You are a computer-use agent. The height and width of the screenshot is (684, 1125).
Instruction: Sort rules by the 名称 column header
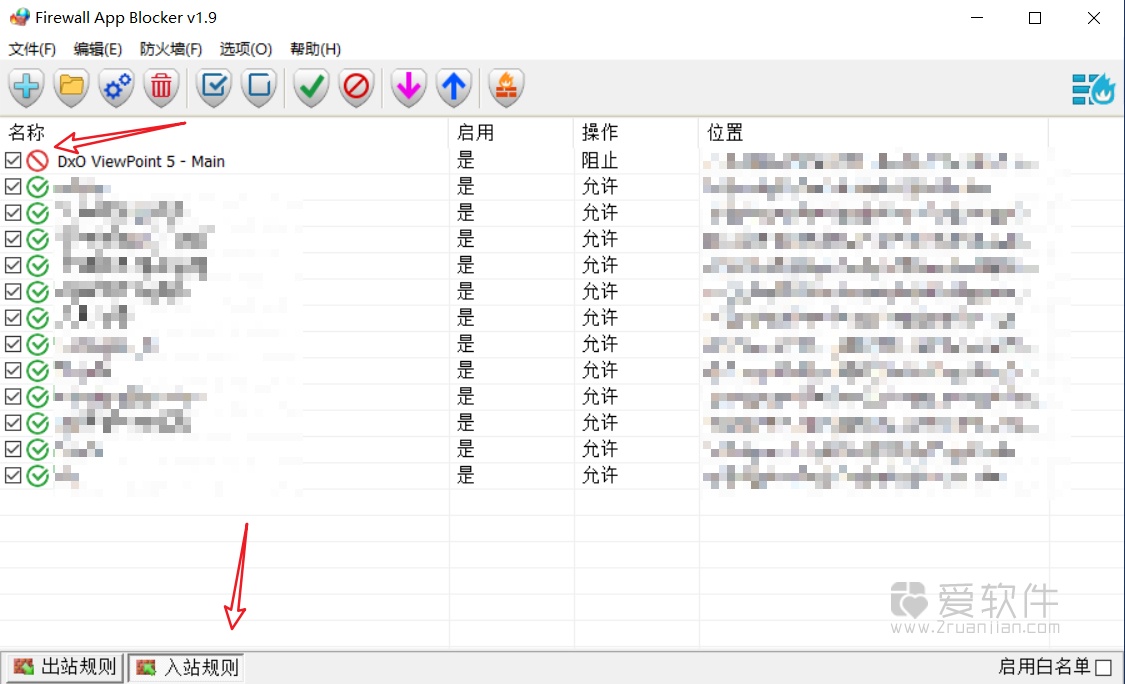pyautogui.click(x=27, y=131)
